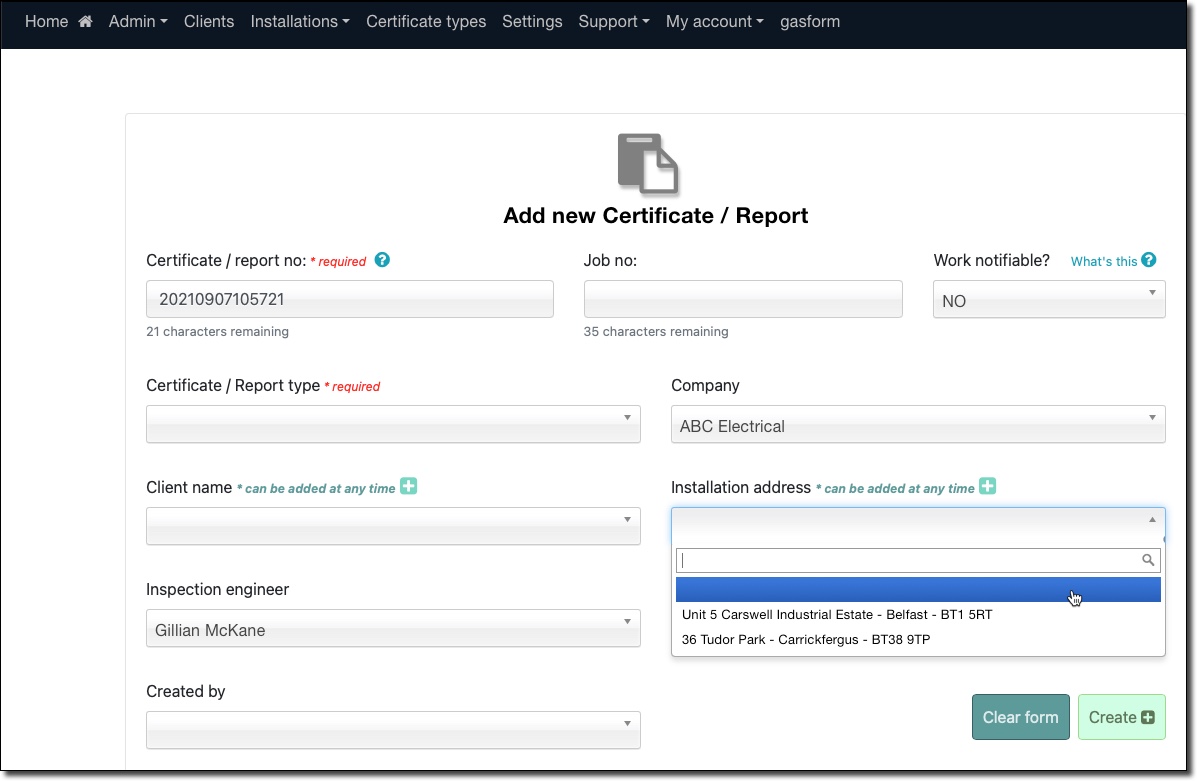Click the Home link in navbar
The image size is (1197, 781).
[47, 21]
